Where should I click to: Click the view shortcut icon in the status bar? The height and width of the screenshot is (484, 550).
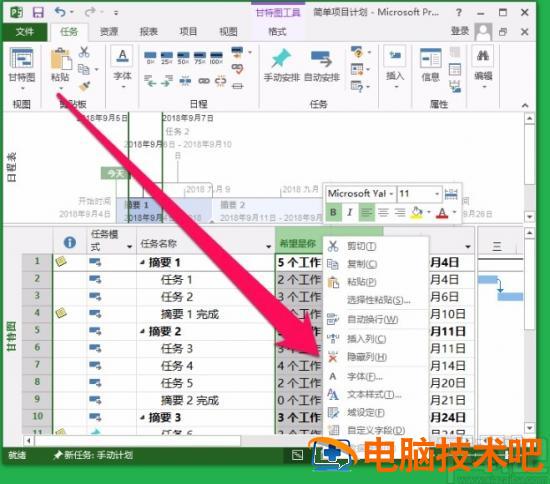(x=297, y=455)
